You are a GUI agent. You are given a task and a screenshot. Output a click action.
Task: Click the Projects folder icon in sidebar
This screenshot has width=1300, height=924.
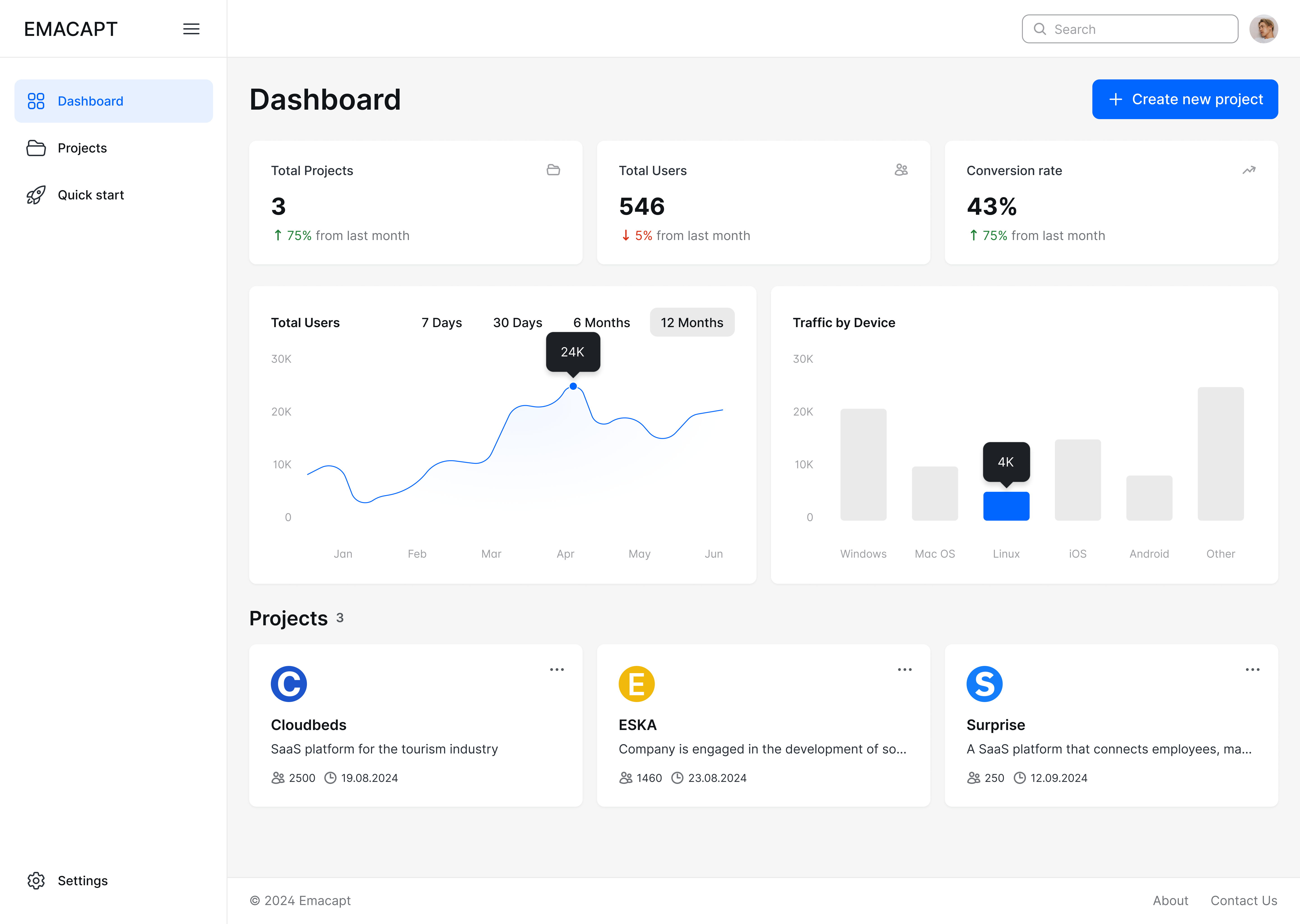(x=36, y=148)
